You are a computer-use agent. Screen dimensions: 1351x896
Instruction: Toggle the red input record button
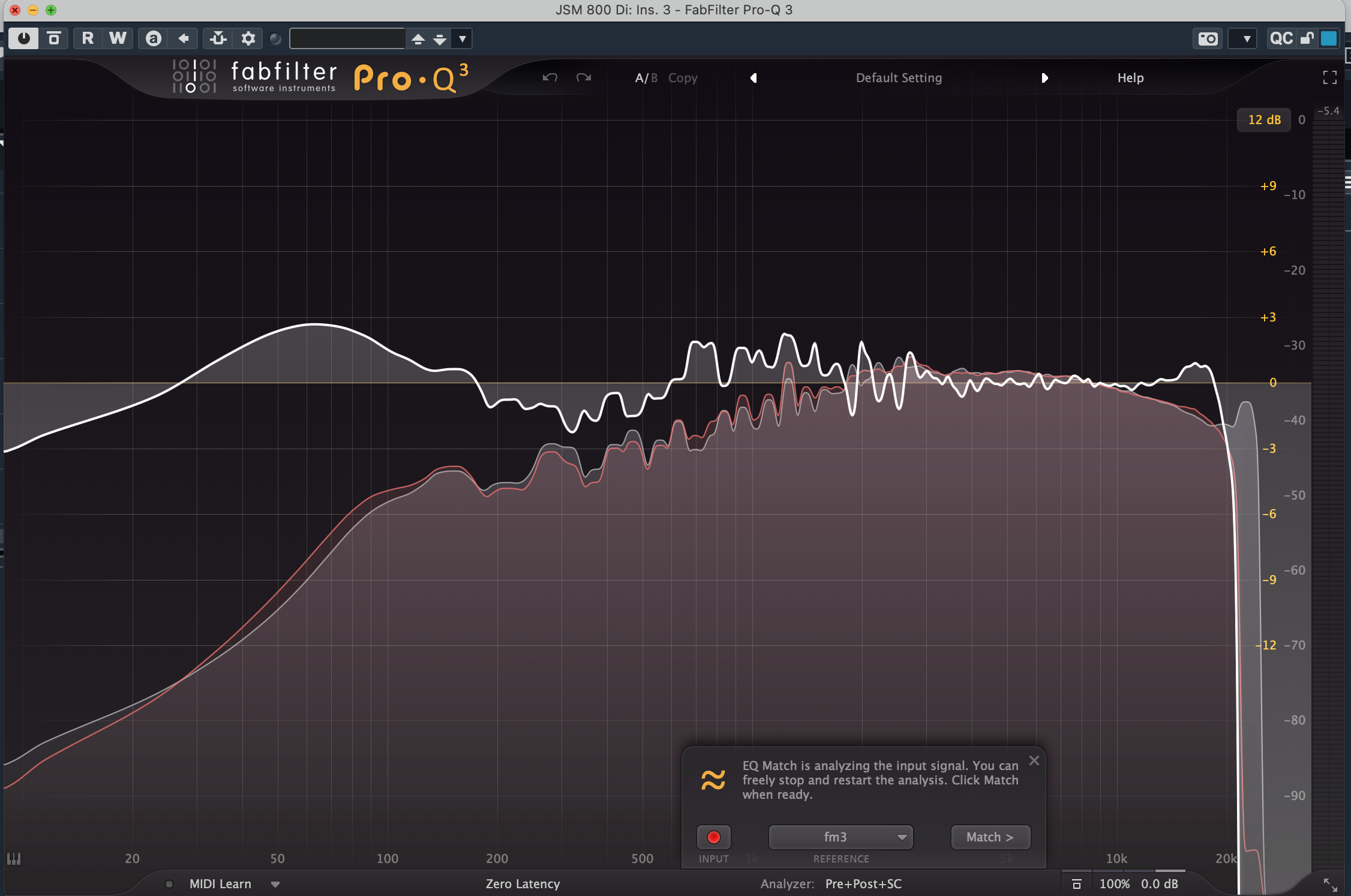713,837
